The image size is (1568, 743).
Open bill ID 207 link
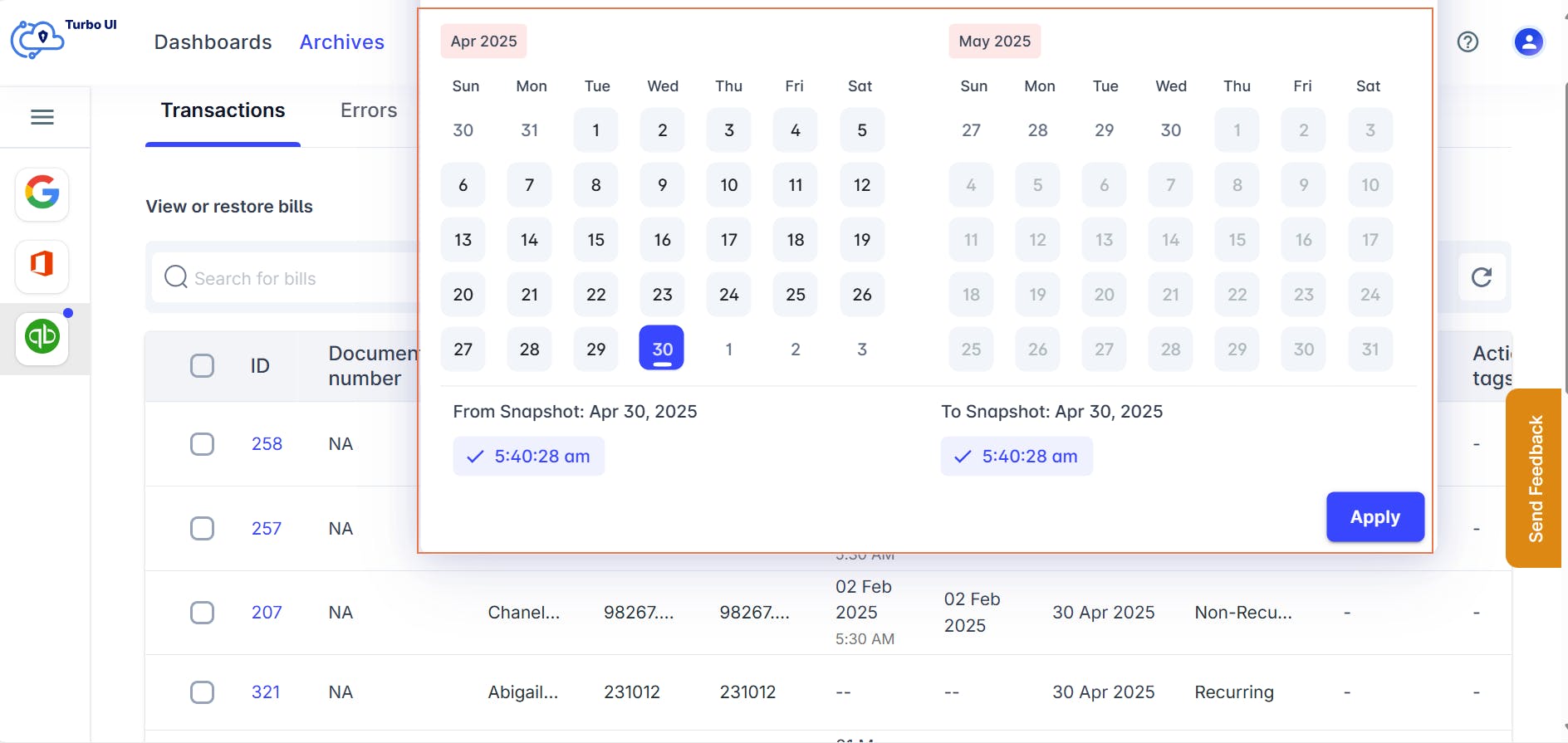click(x=267, y=613)
